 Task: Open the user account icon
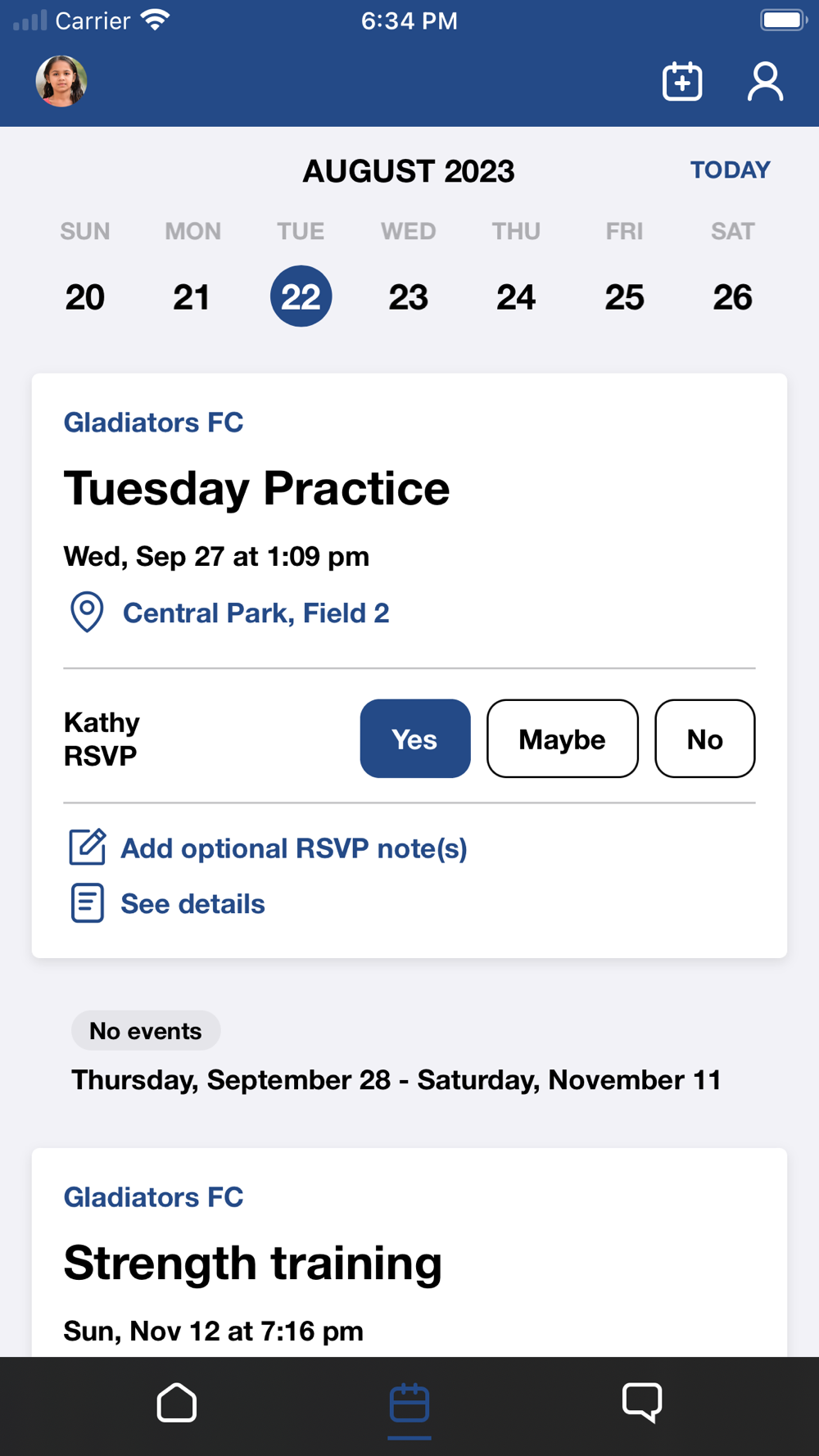[x=765, y=82]
